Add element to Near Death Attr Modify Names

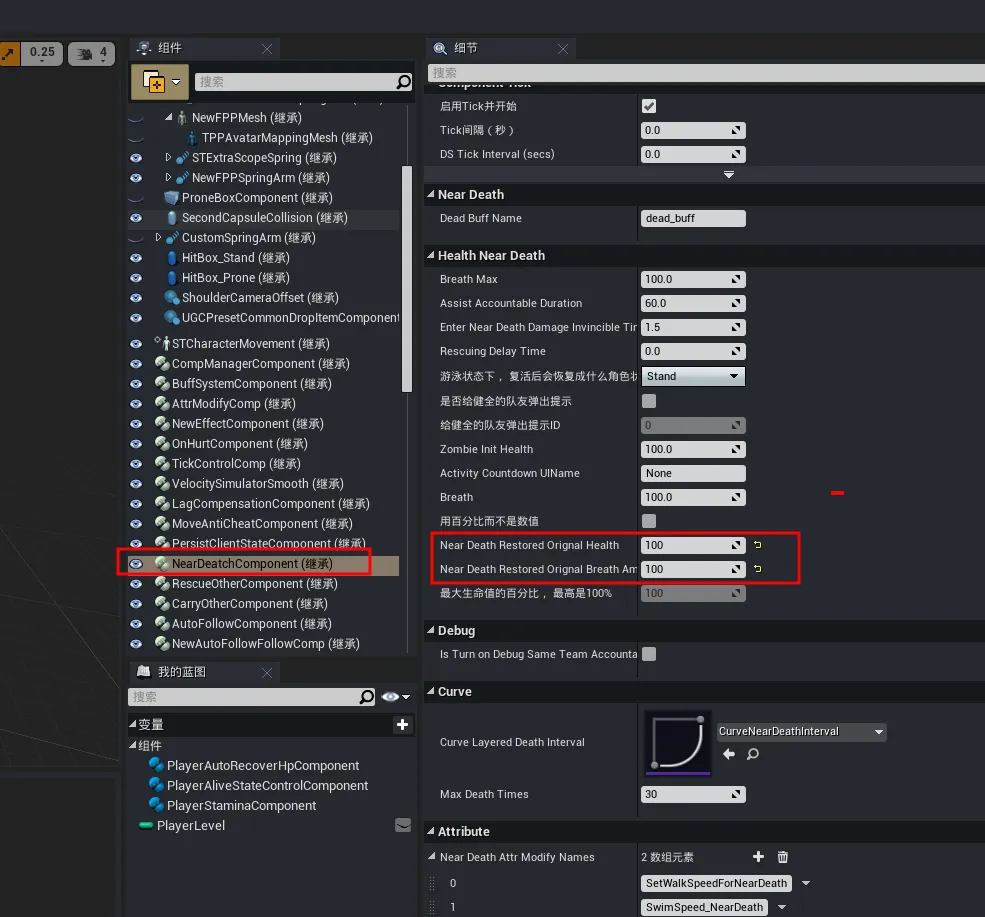(758, 857)
